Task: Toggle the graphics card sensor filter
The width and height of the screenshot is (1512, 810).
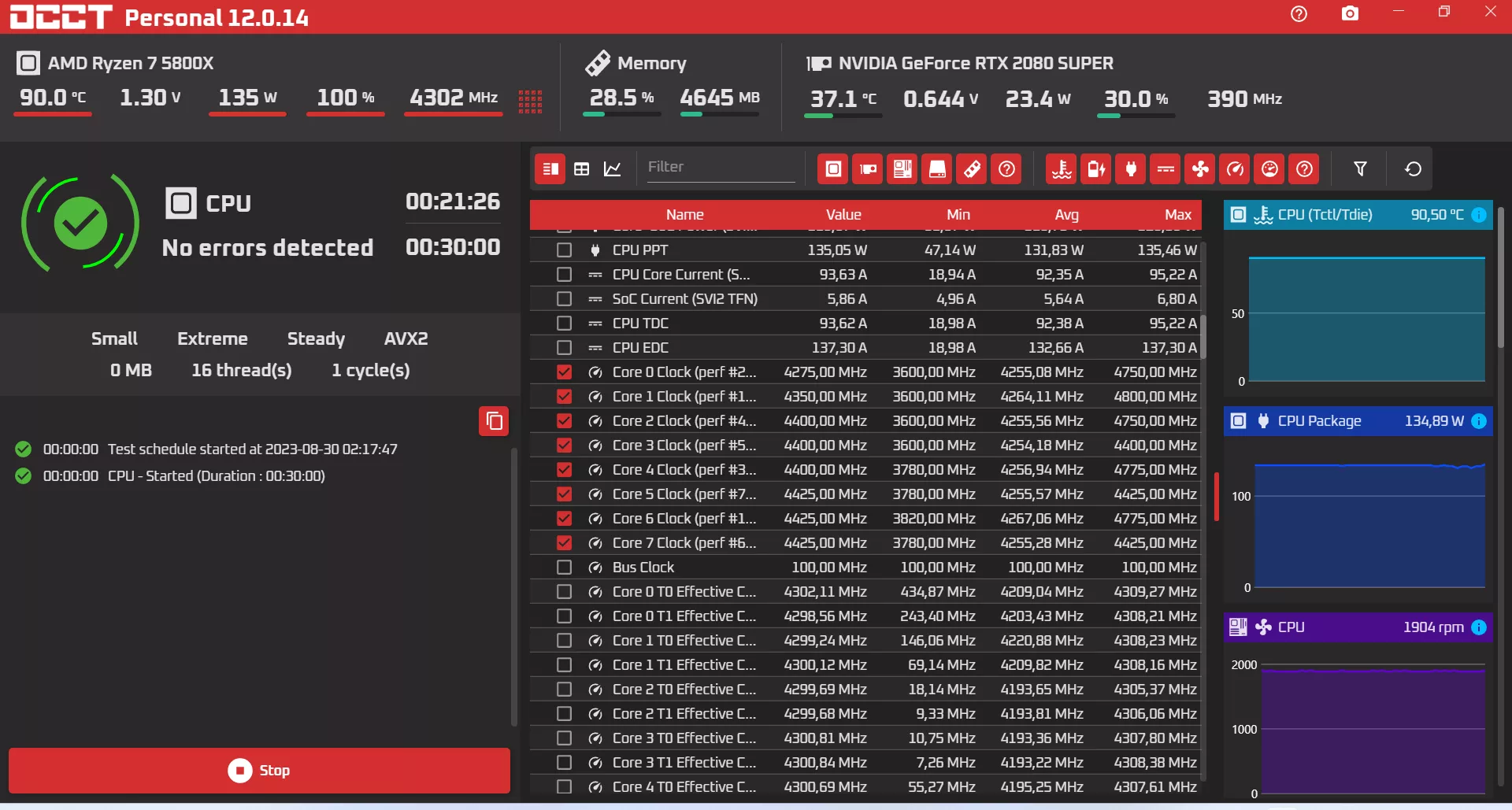Action: click(868, 169)
